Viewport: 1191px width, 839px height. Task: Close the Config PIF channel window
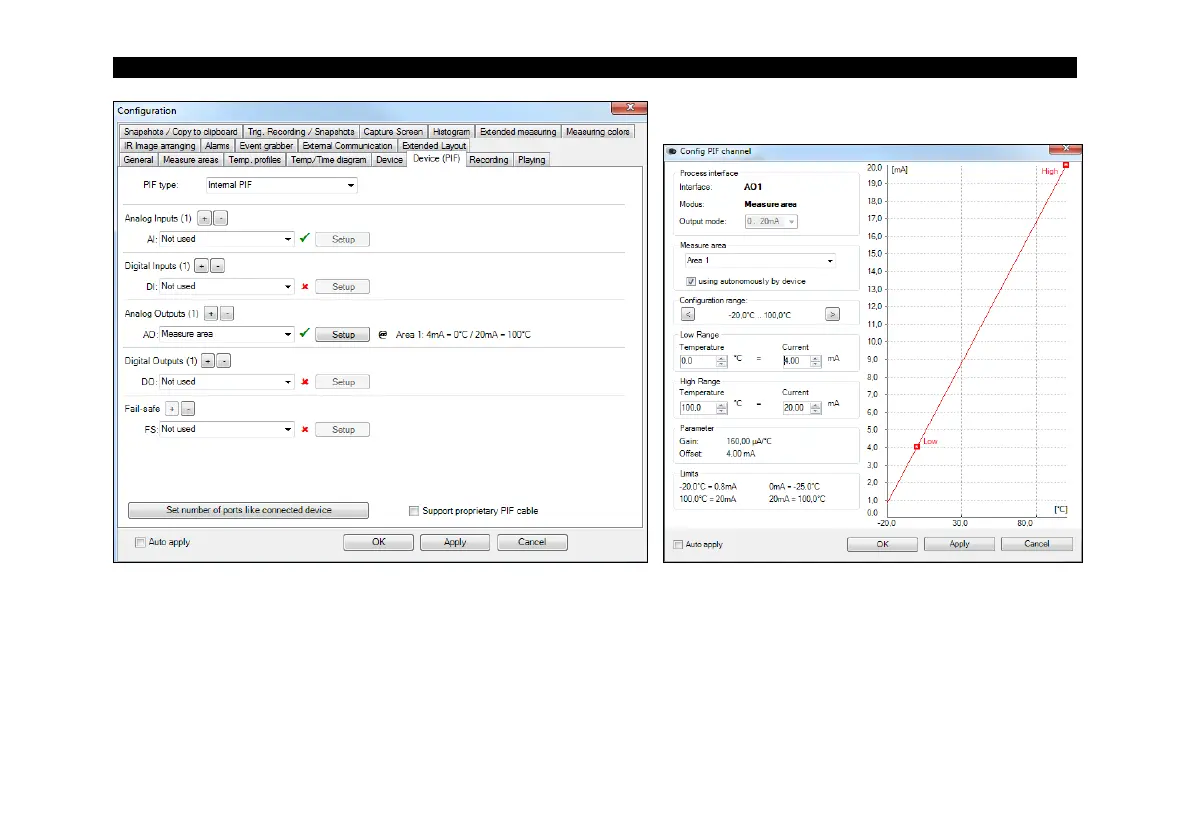[1065, 150]
